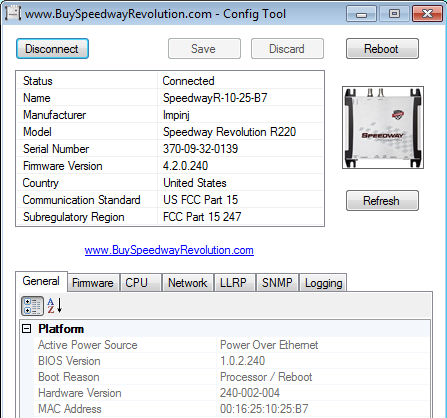The height and width of the screenshot is (418, 447).
Task: Click the Processor / Reboot value
Action: (x=266, y=377)
